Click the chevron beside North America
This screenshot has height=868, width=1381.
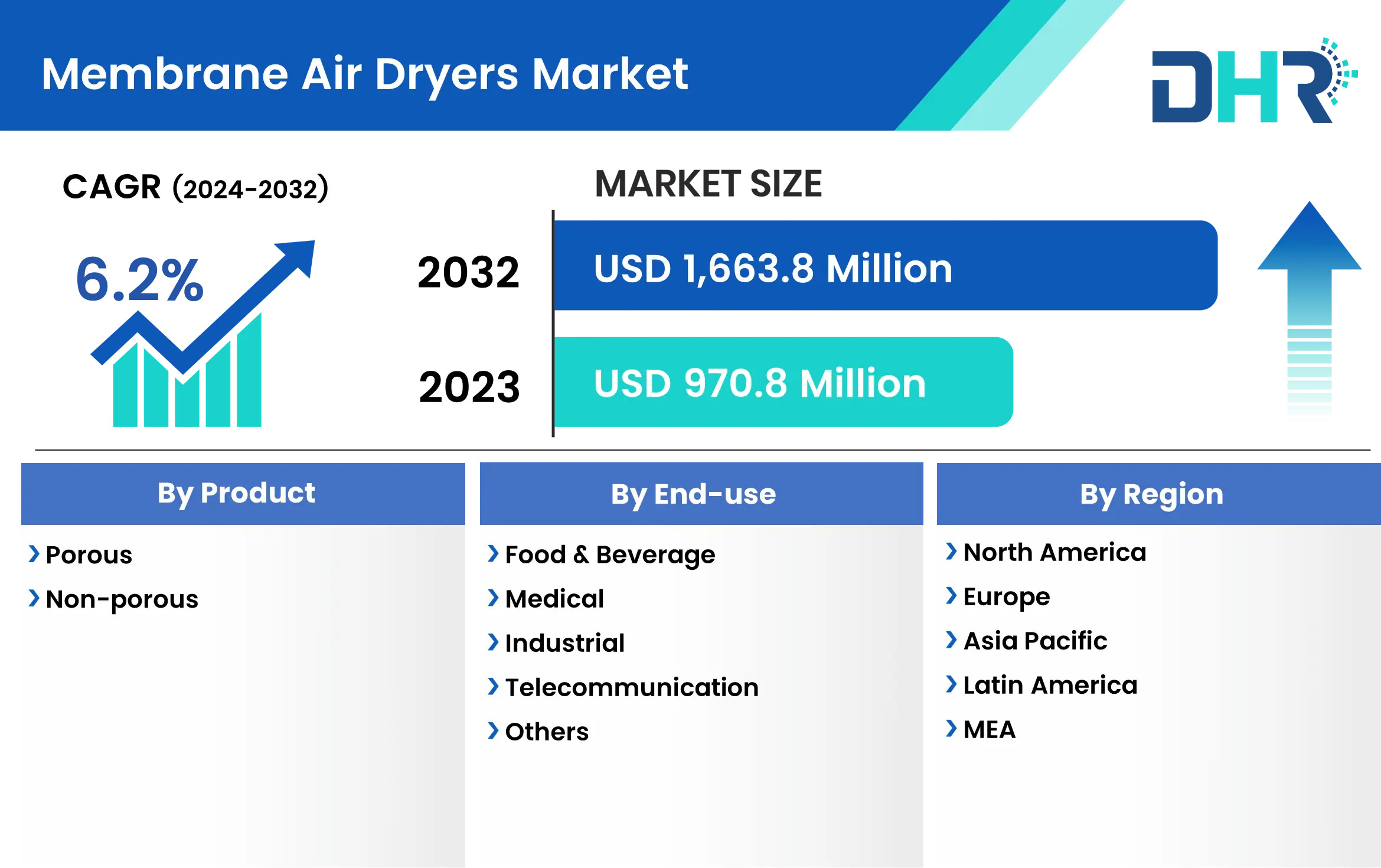coord(951,552)
